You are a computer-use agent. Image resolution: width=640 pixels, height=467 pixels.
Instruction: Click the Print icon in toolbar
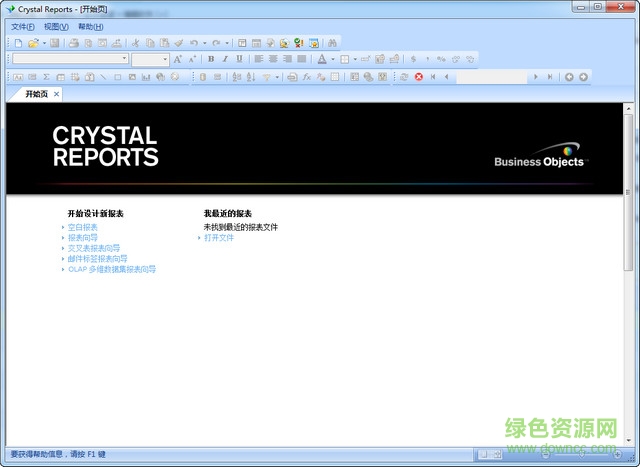click(x=74, y=43)
